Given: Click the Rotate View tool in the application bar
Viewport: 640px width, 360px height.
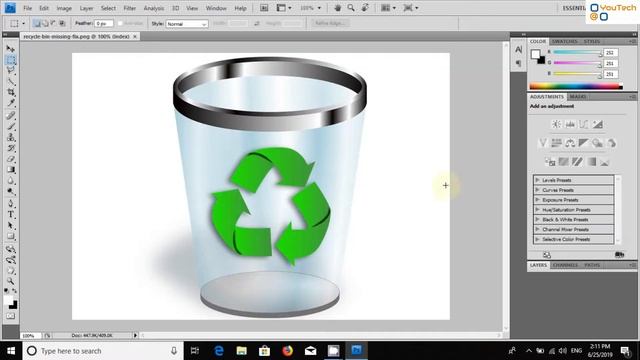Looking at the screenshot, I should click(x=365, y=8).
